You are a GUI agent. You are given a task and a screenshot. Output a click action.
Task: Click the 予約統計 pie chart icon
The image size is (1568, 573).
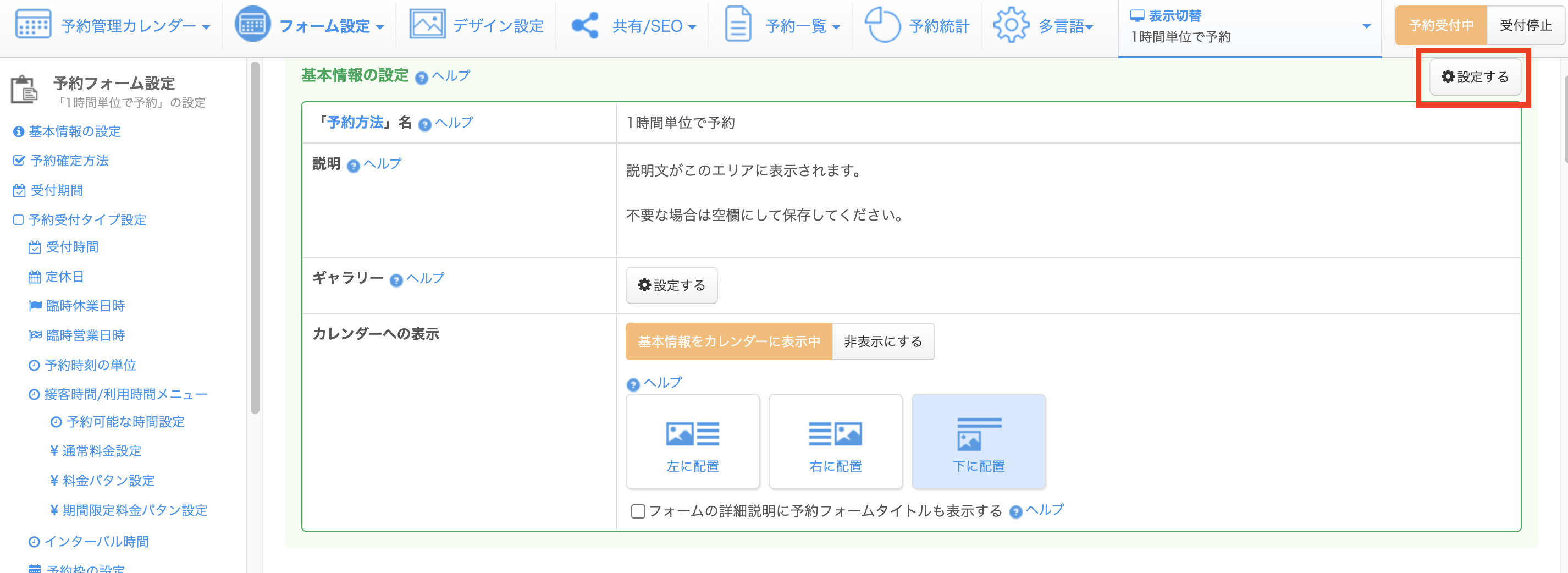point(882,26)
